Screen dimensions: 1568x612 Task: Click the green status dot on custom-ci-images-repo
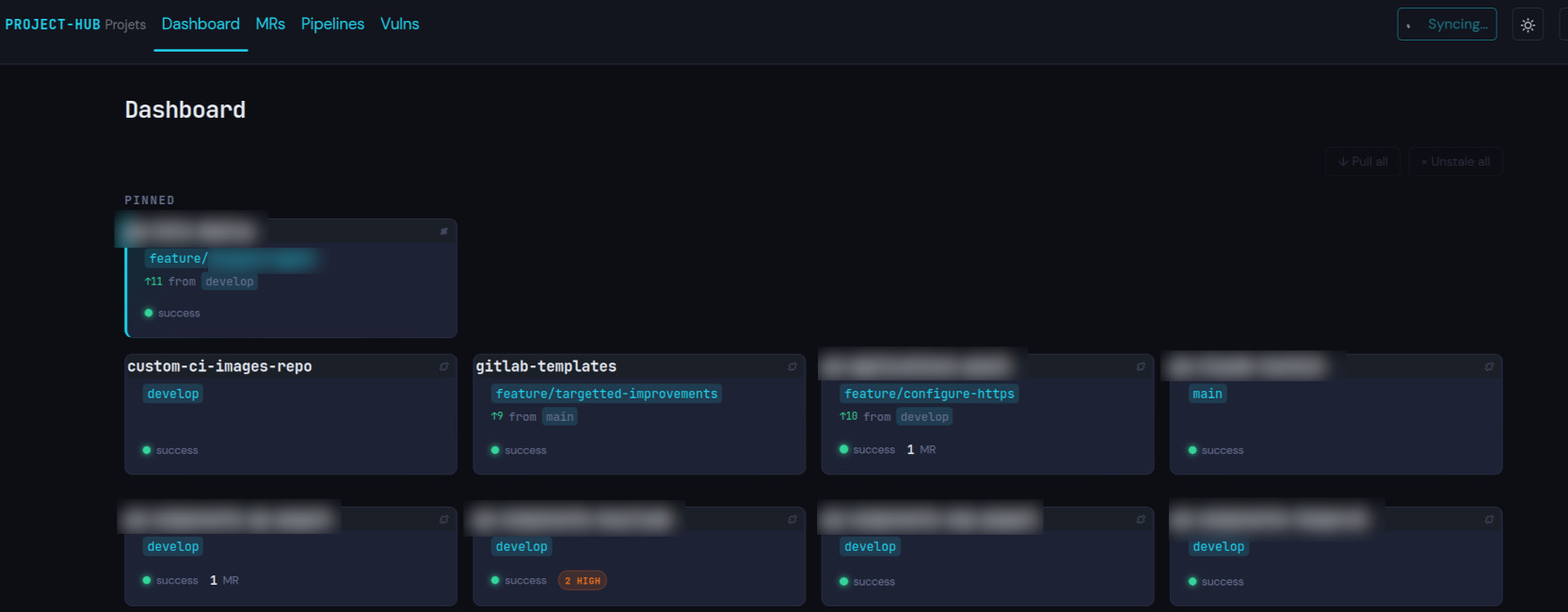147,450
